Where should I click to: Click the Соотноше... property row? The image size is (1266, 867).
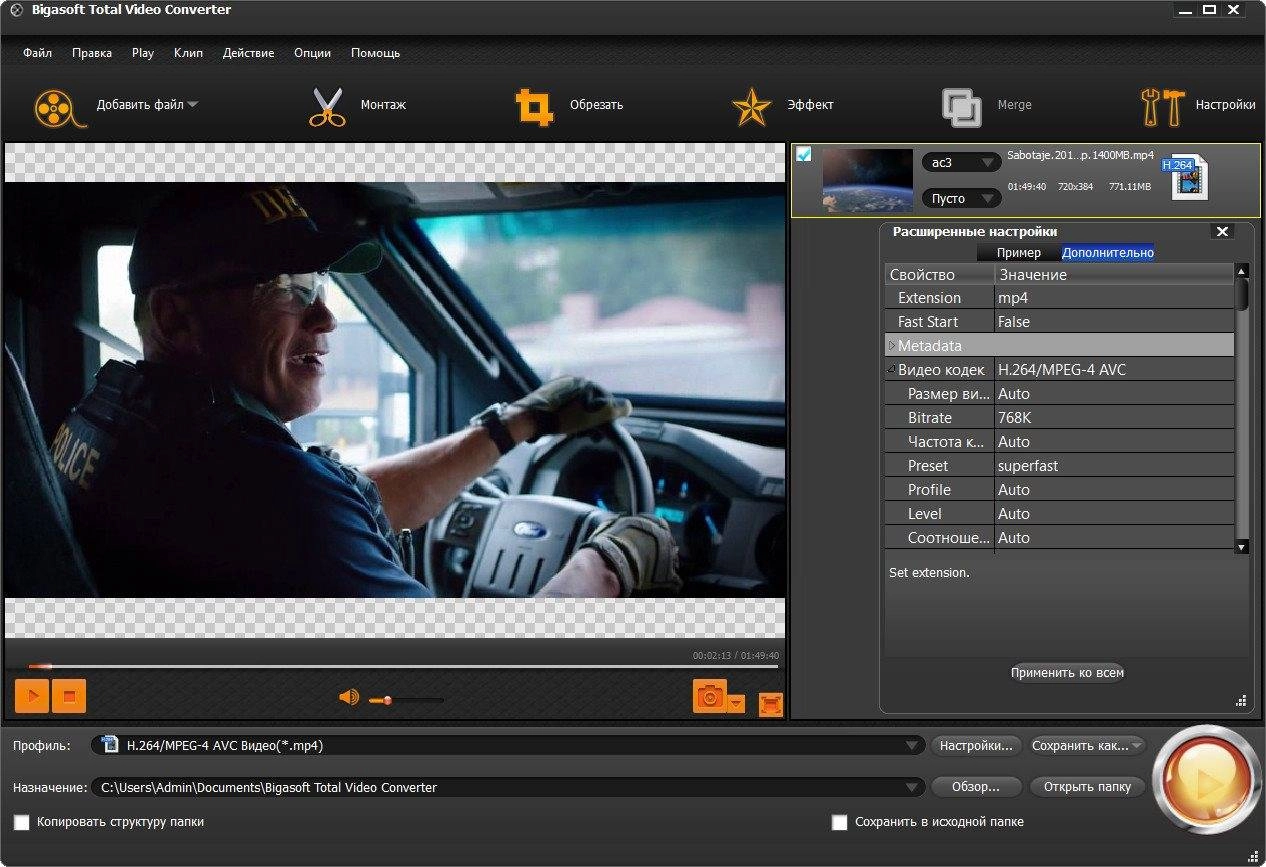(1059, 538)
